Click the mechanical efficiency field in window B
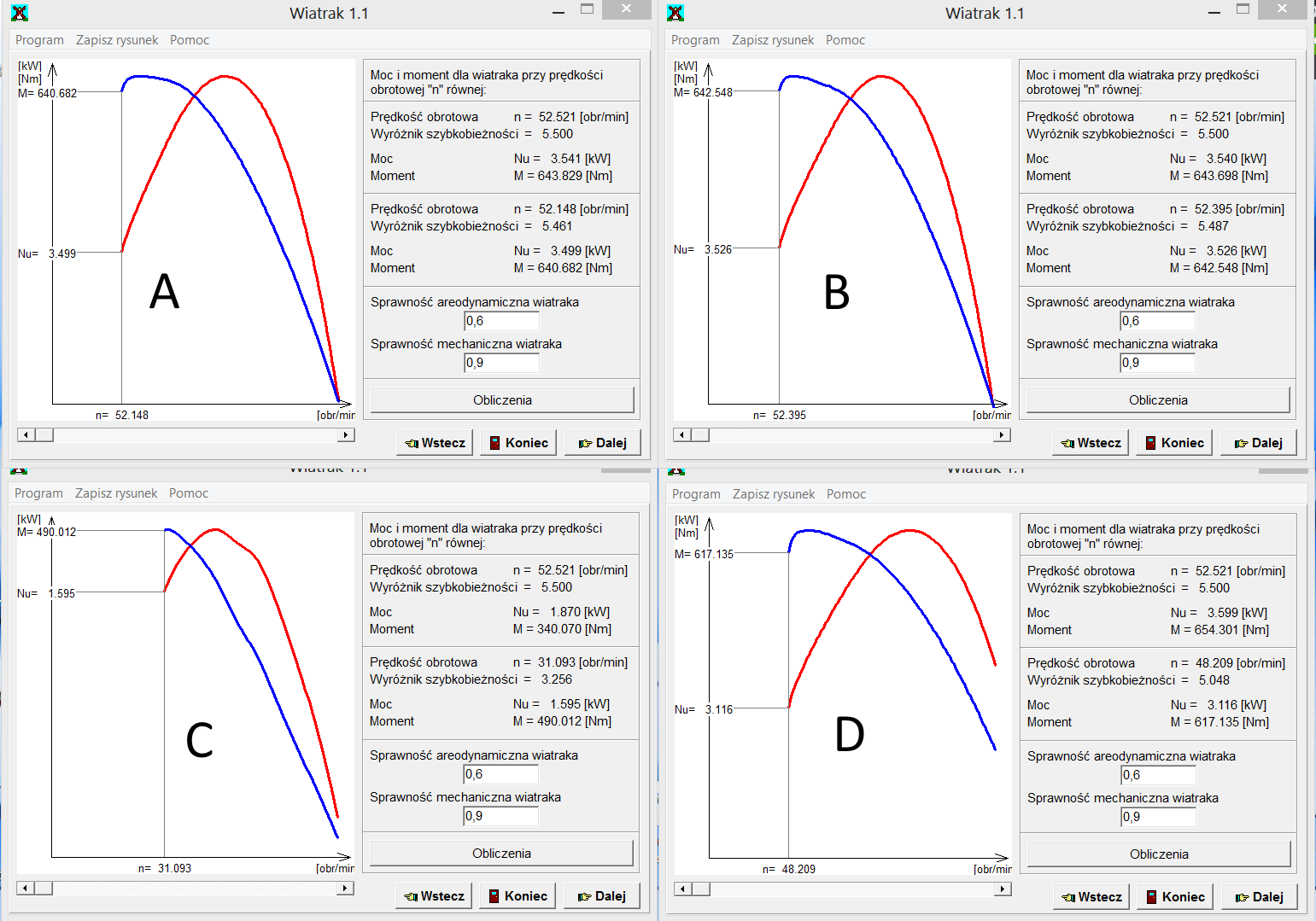This screenshot has width=1316, height=921. point(1157,363)
